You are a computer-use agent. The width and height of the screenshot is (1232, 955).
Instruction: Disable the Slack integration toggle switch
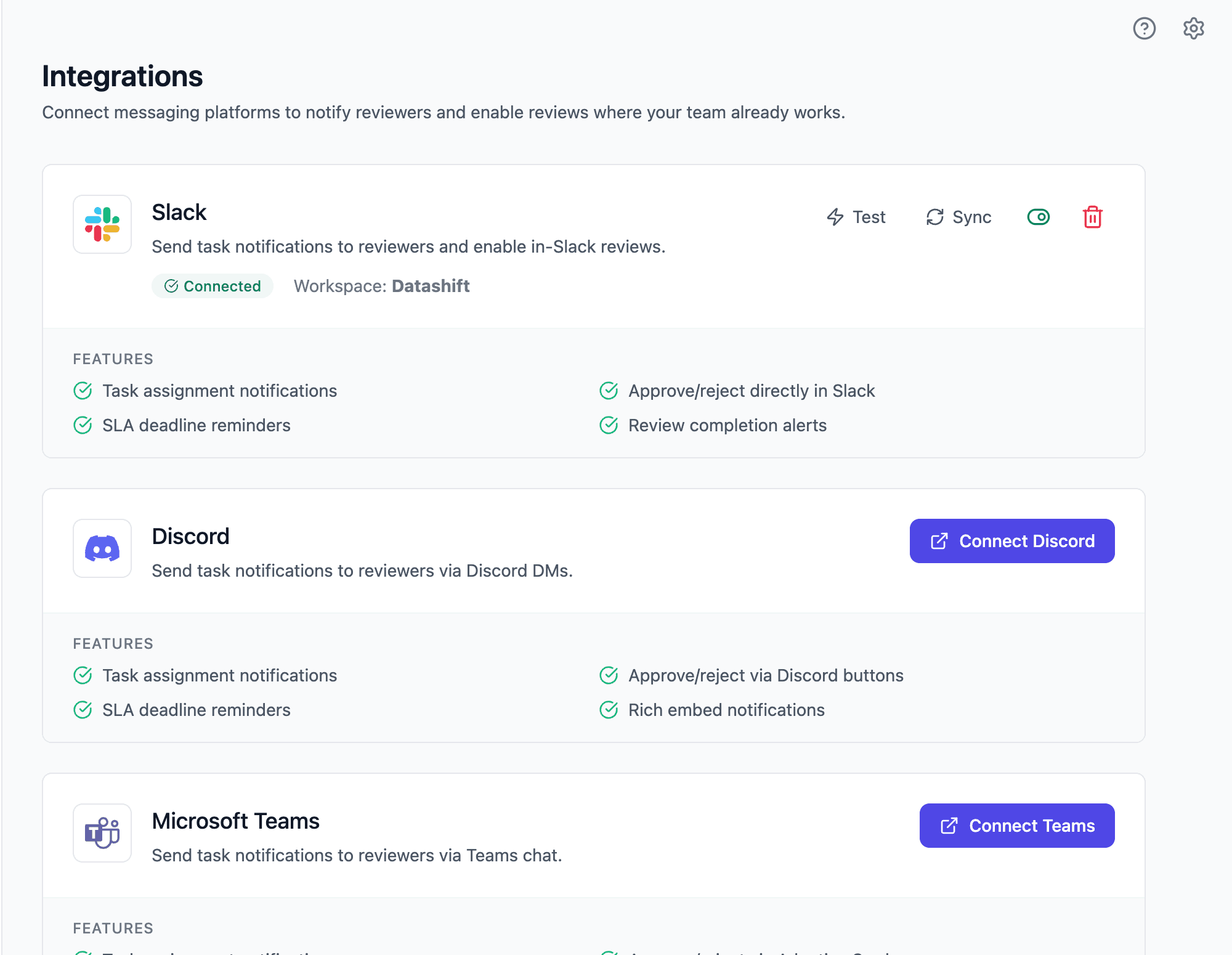coord(1038,217)
